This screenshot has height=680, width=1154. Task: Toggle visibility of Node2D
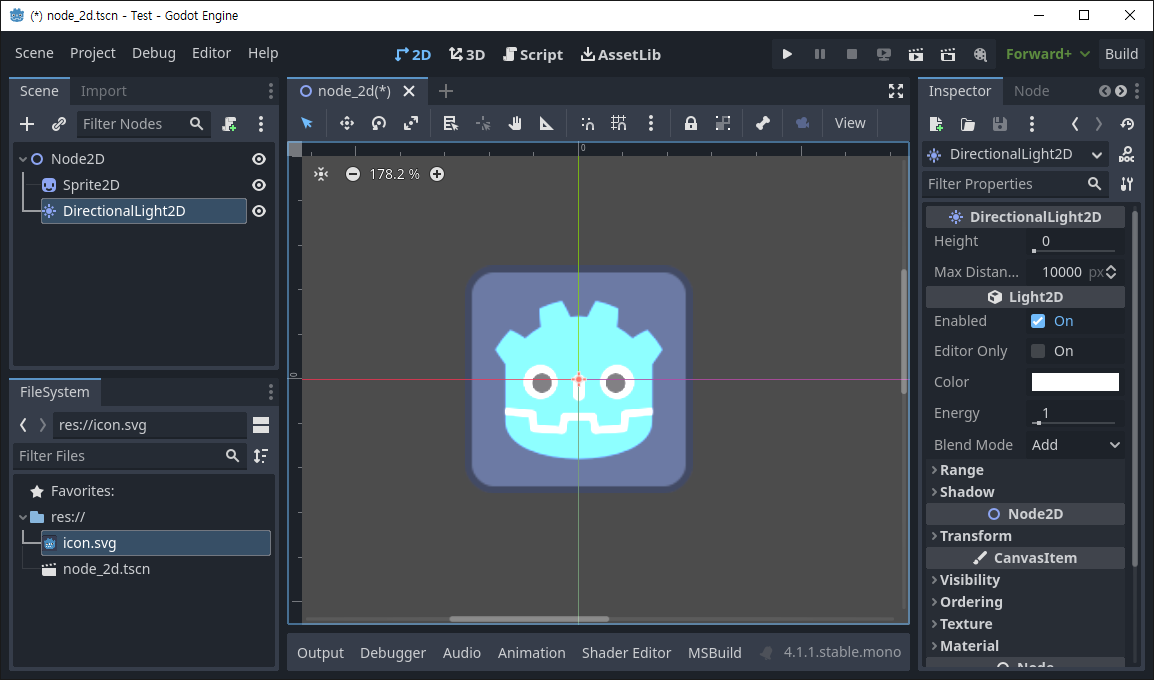[259, 159]
